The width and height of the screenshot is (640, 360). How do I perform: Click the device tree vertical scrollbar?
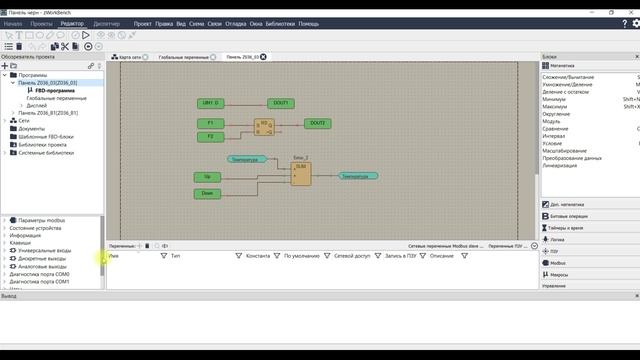pyautogui.click(x=102, y=247)
